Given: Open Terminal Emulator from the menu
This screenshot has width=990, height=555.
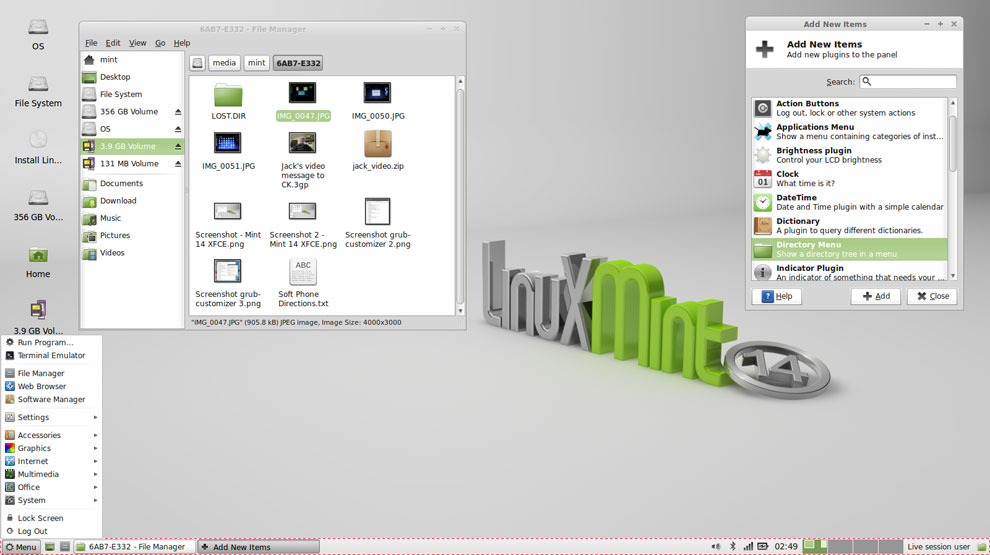Looking at the screenshot, I should (52, 355).
